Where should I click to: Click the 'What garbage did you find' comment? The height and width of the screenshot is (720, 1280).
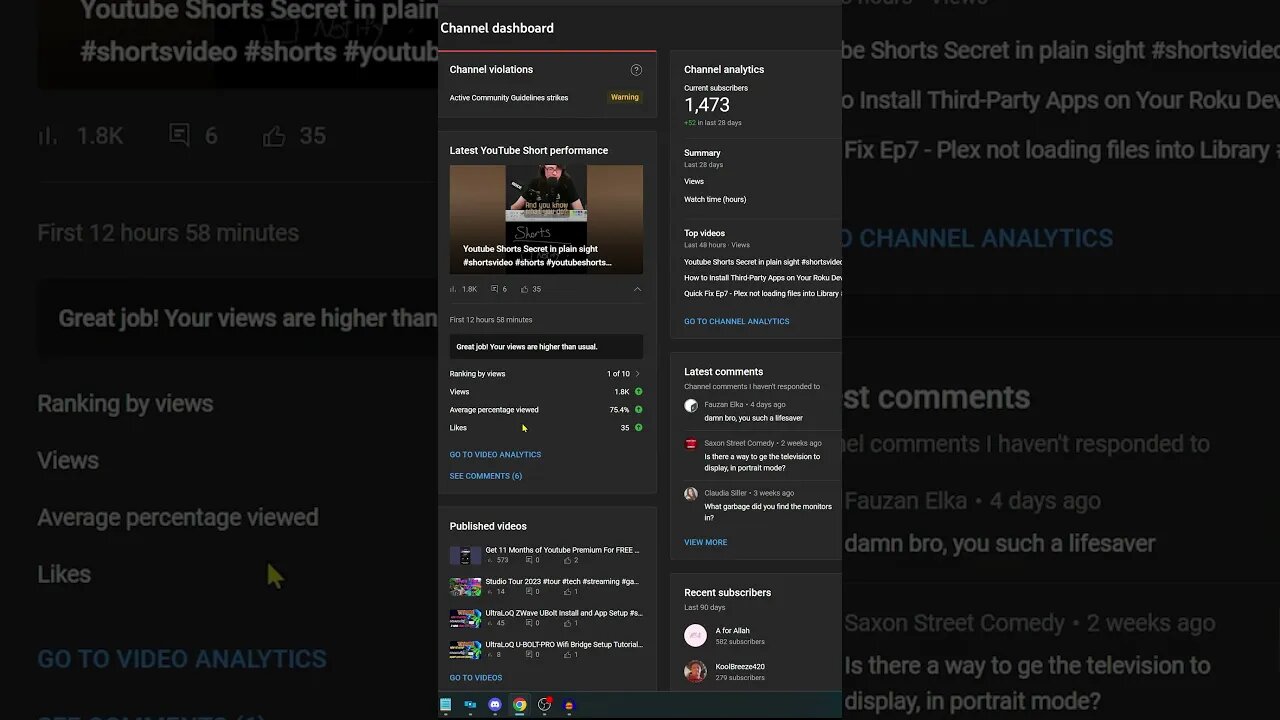coord(768,512)
